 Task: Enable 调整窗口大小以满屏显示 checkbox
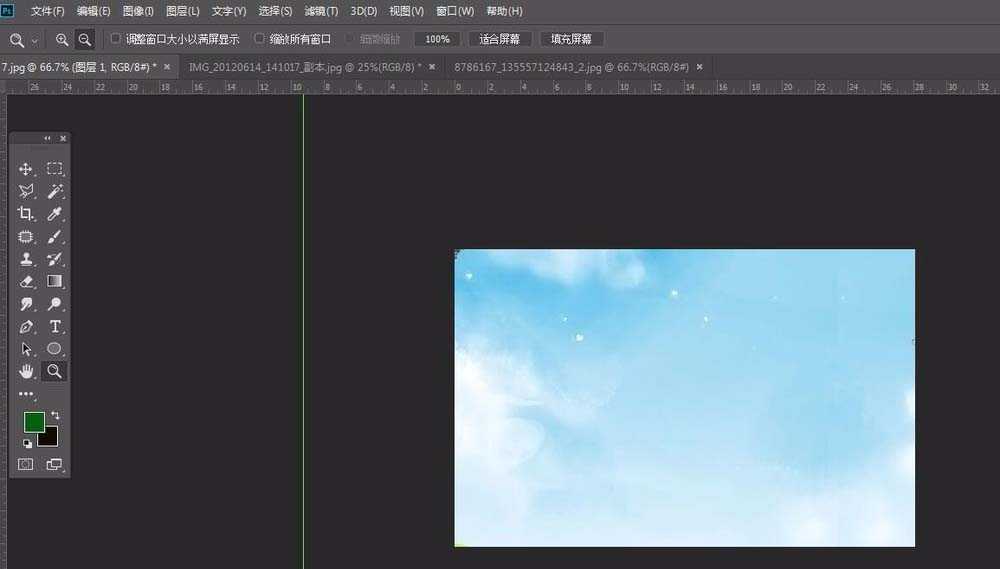(116, 39)
